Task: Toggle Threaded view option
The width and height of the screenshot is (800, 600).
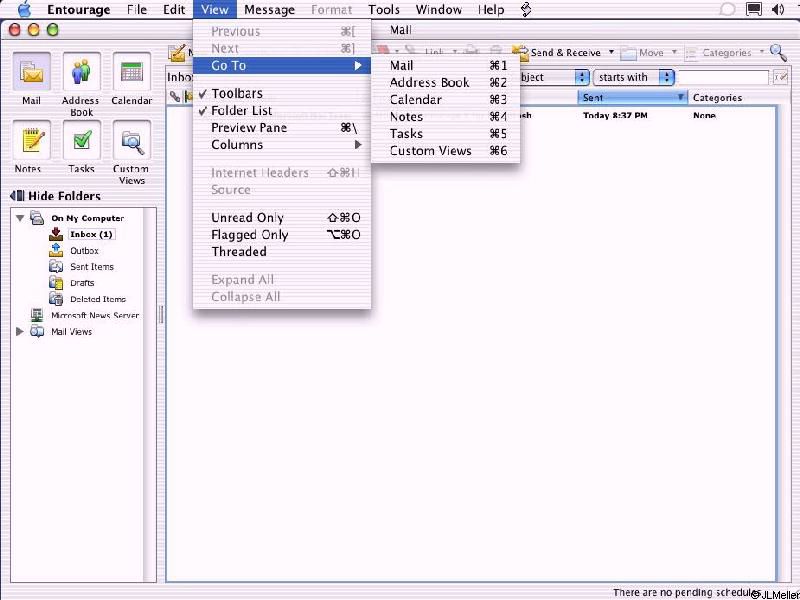Action: click(x=282, y=252)
